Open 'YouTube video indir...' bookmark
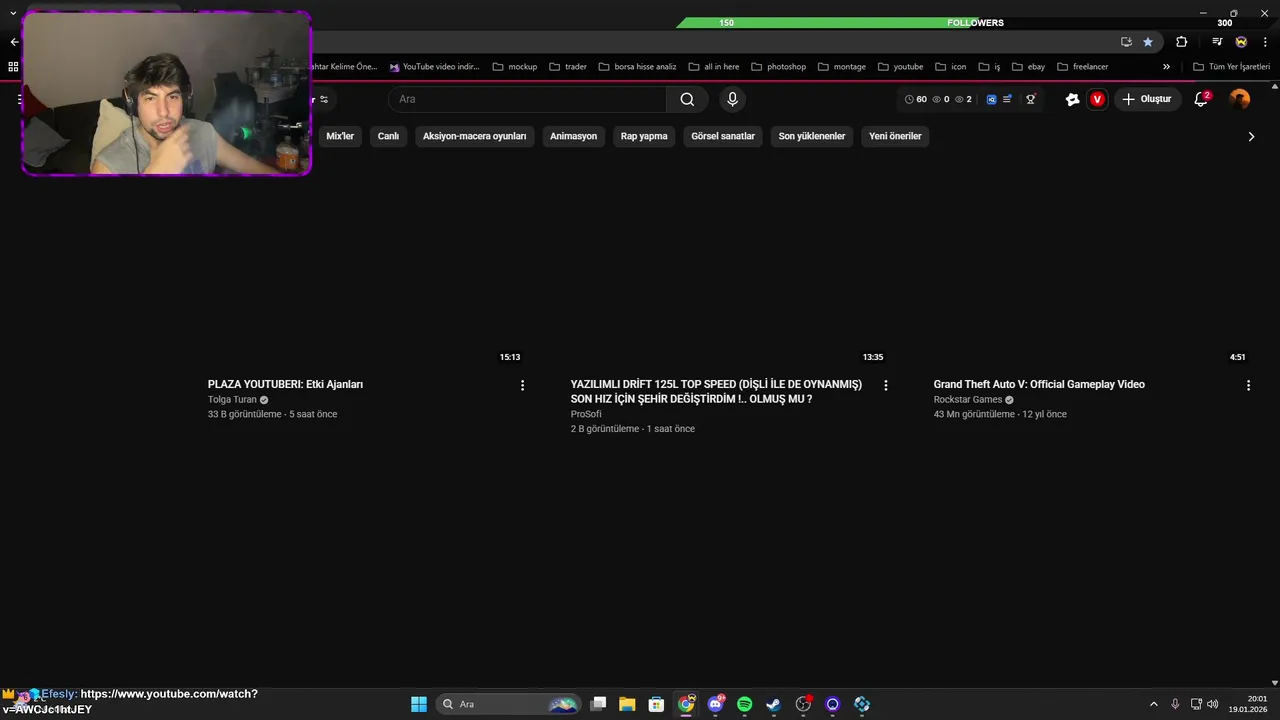The height and width of the screenshot is (720, 1280). tap(435, 67)
